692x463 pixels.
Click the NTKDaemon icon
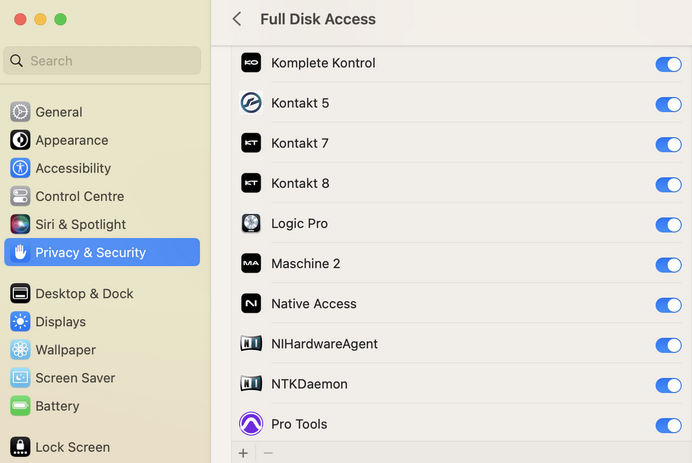click(251, 384)
